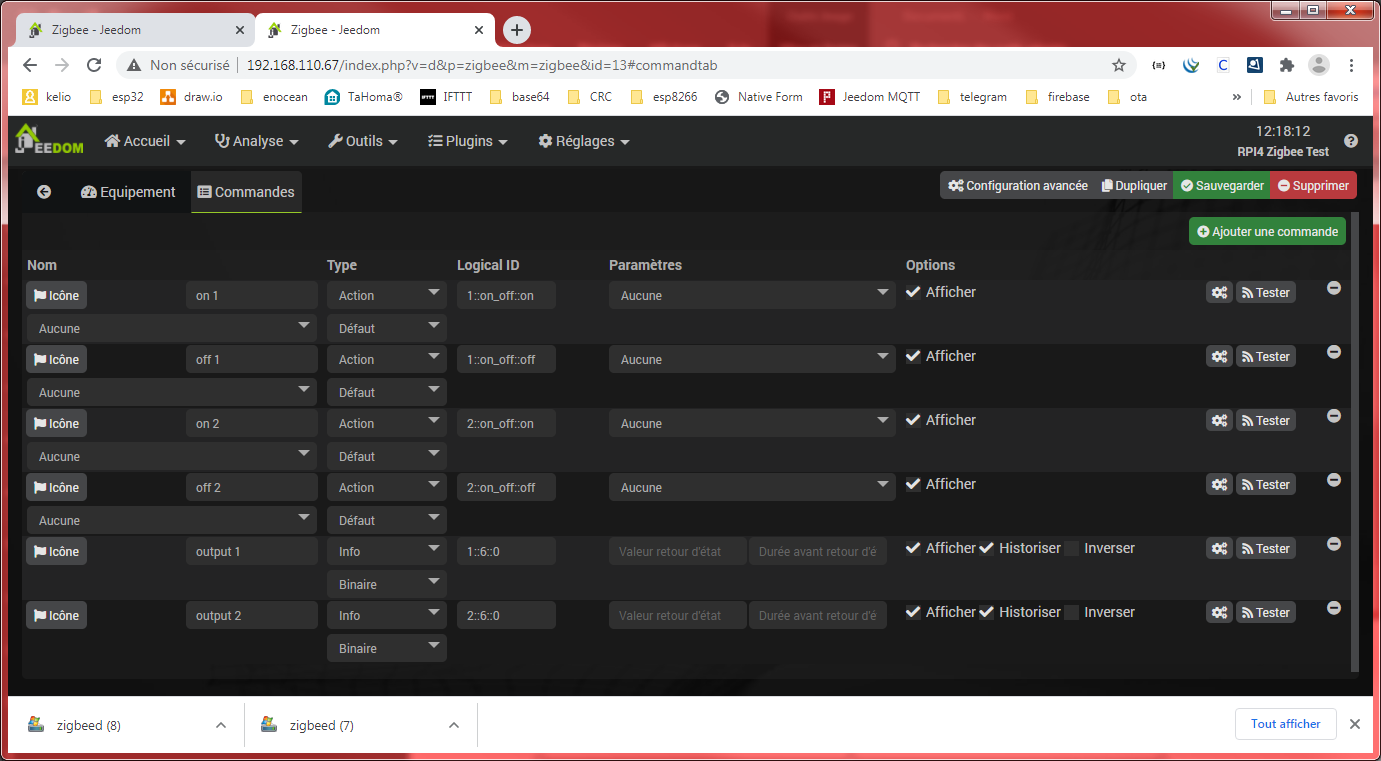Test the output 2 command with Tester

pos(1266,613)
